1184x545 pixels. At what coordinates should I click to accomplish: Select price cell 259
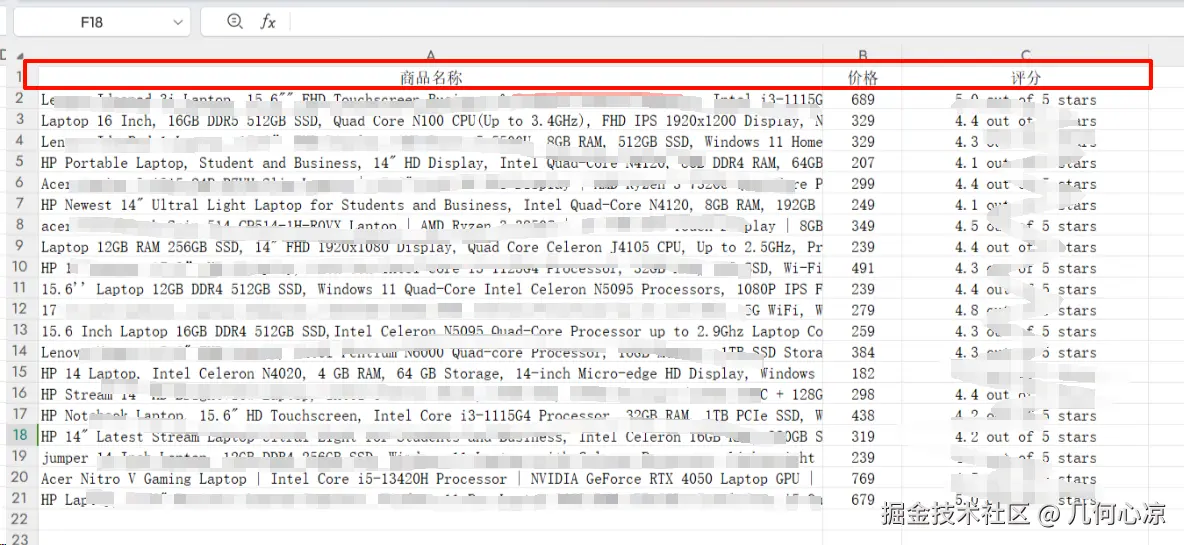(x=862, y=331)
